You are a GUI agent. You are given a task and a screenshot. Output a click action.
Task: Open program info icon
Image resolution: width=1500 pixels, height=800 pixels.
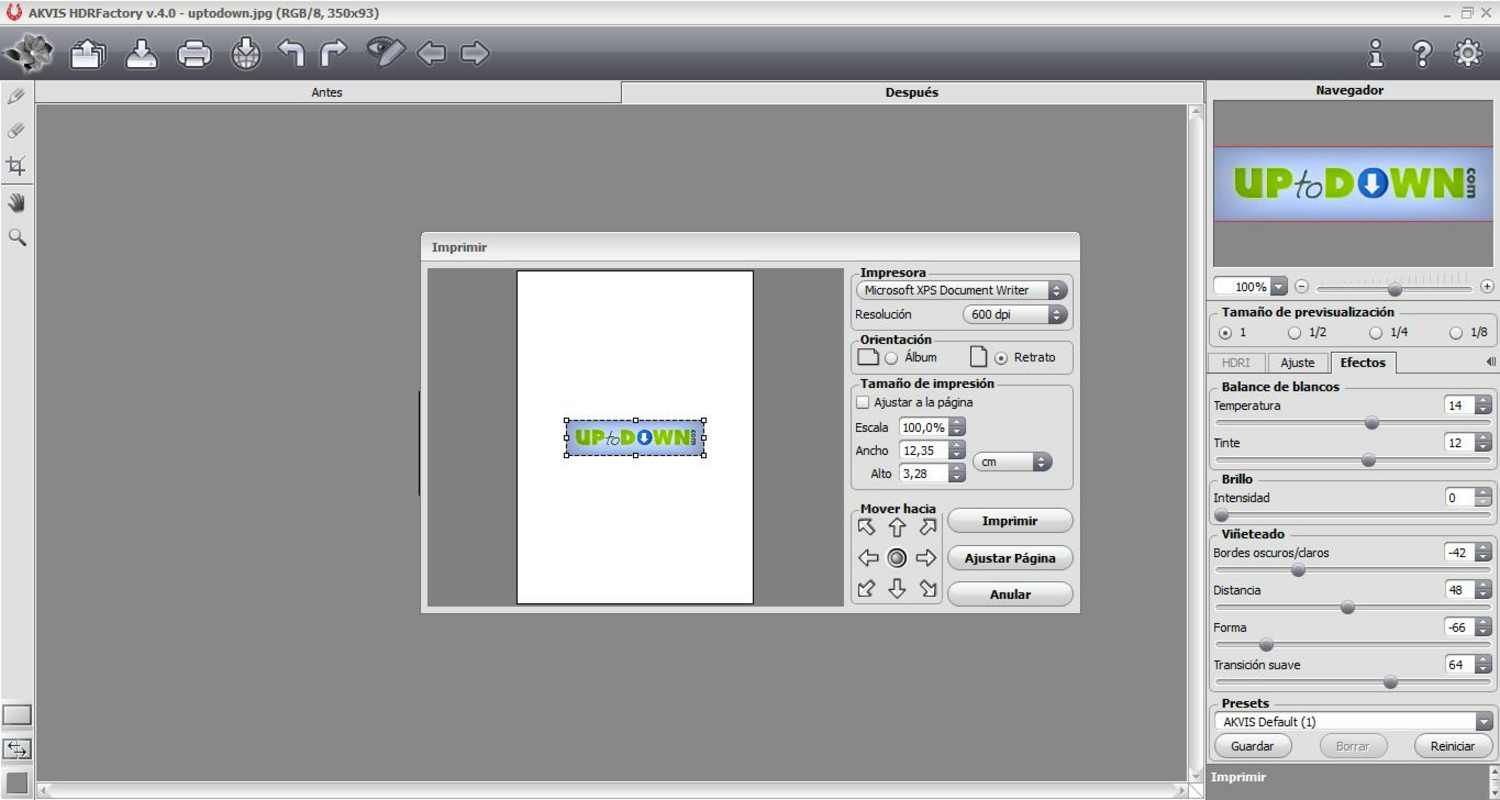coord(1376,53)
